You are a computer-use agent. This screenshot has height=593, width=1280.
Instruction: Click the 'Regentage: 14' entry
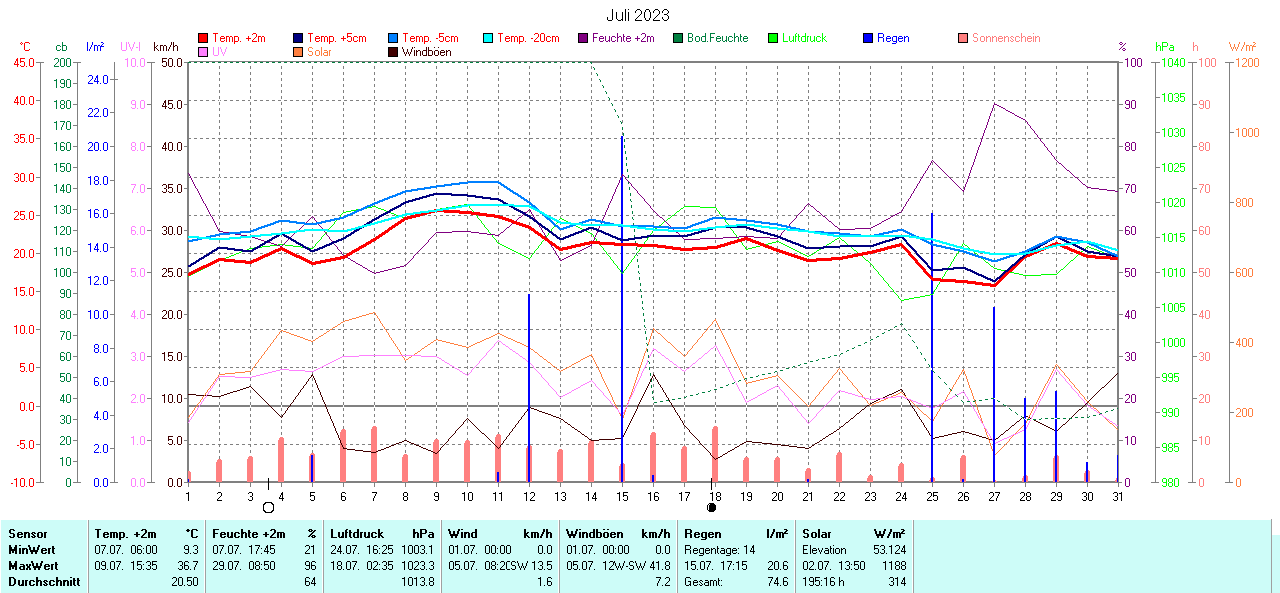coord(720,550)
